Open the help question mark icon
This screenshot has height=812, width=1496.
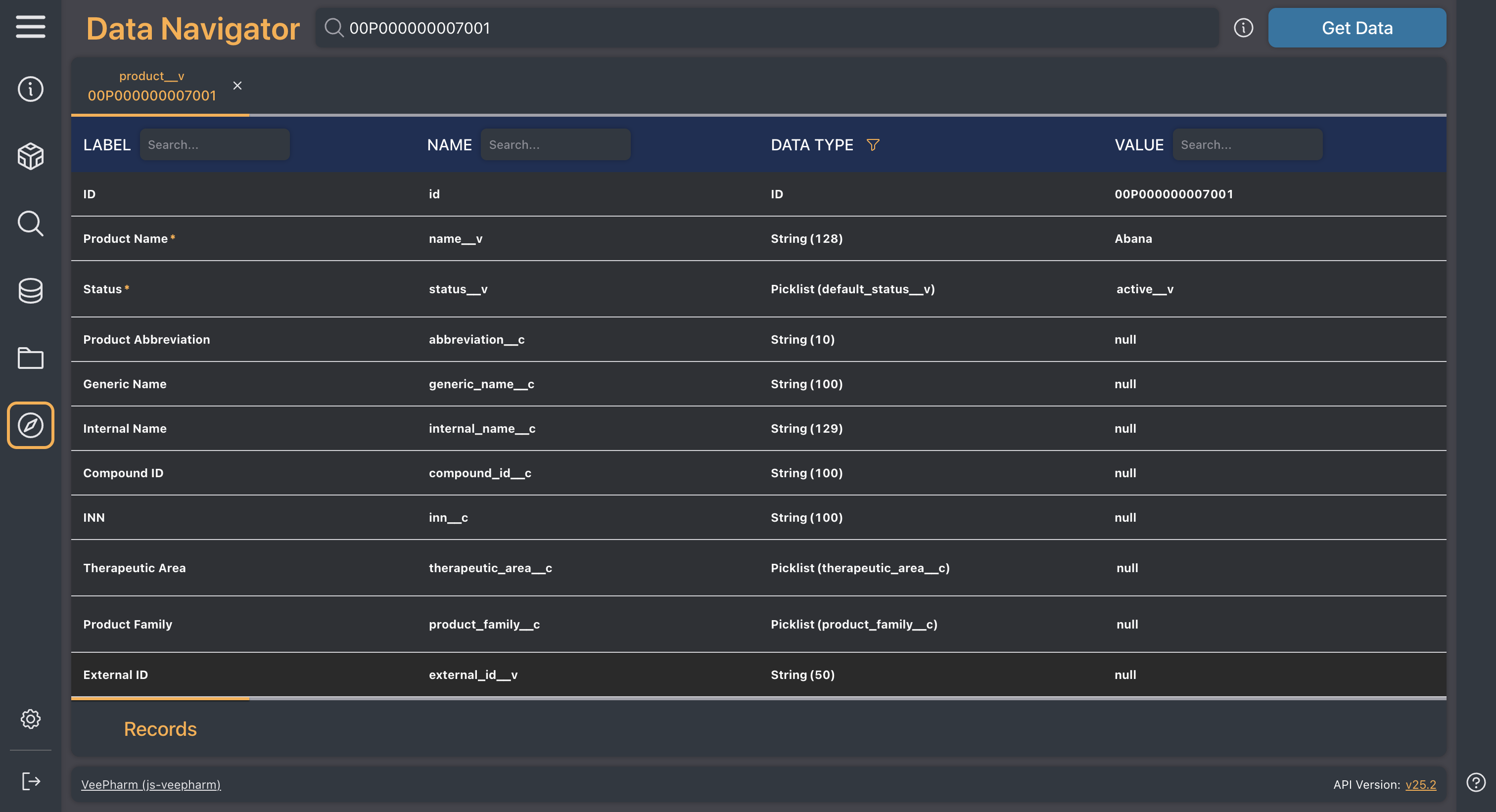tap(1475, 782)
